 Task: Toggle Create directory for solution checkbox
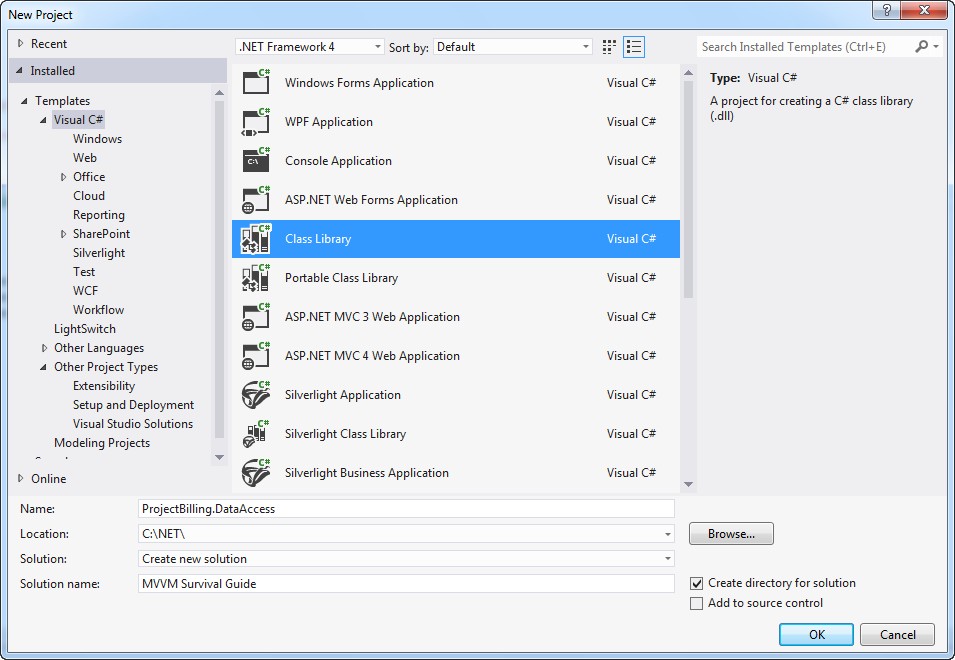(697, 583)
